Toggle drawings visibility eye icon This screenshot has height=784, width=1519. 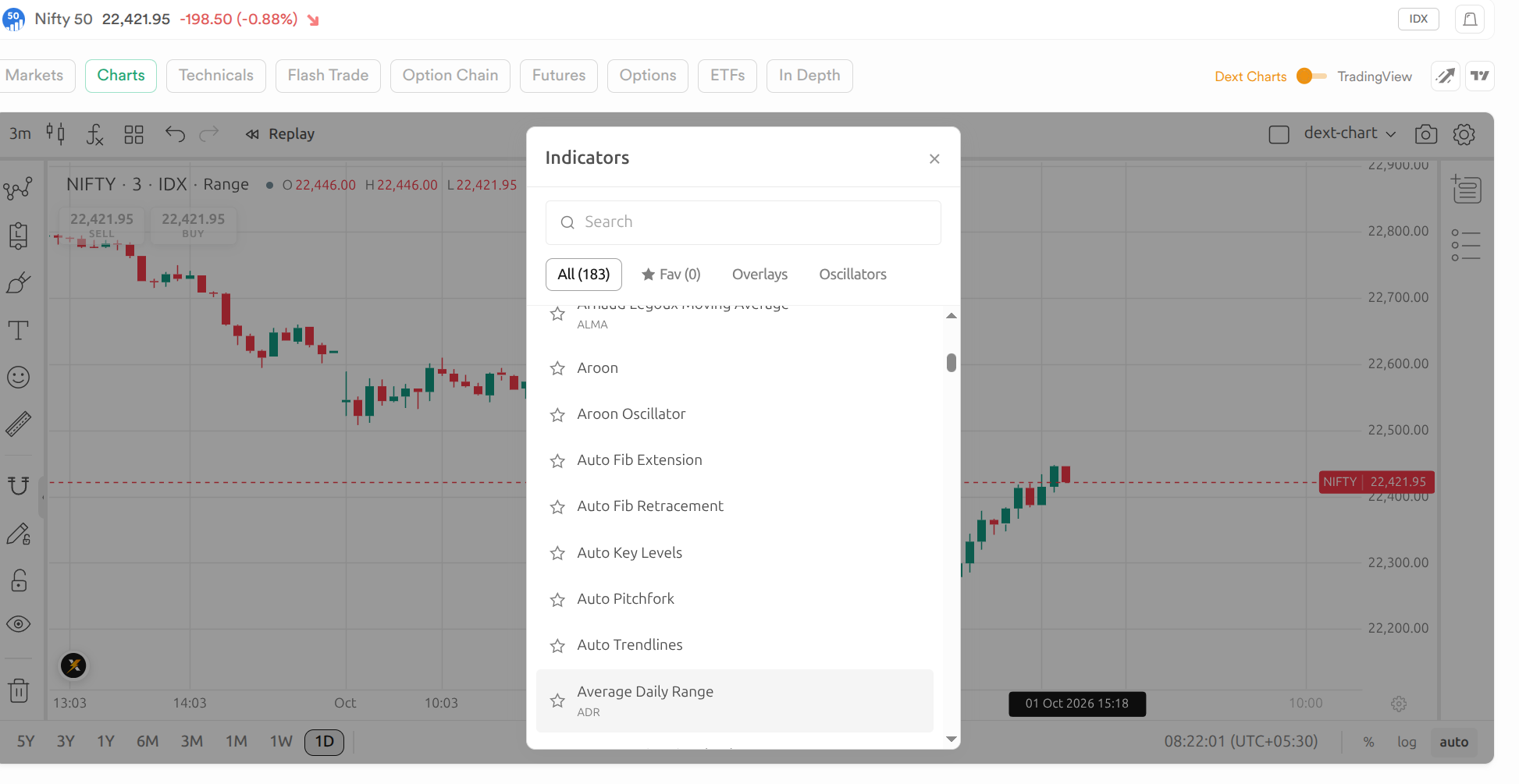[19, 624]
